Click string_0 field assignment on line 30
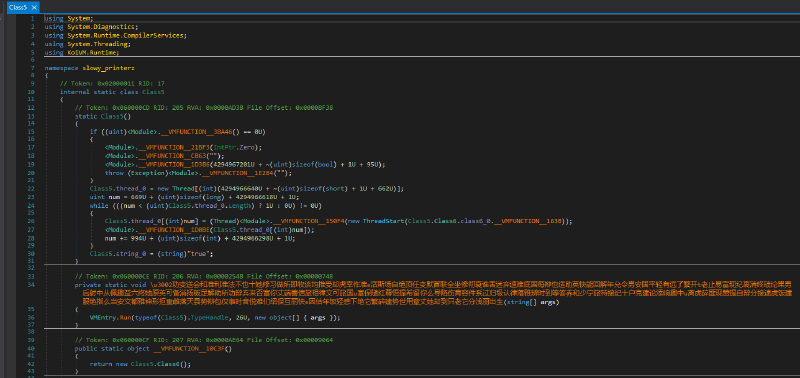The image size is (800, 378). [131, 254]
